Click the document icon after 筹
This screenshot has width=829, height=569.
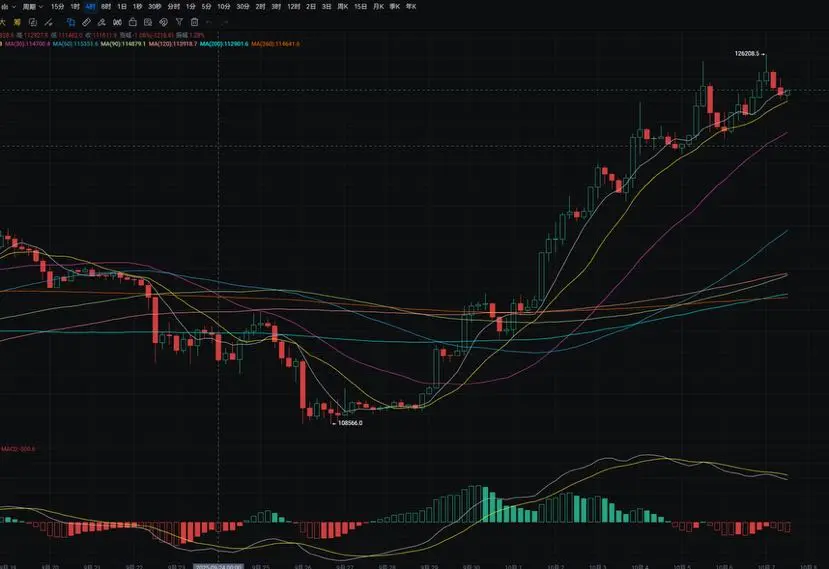click(x=33, y=22)
